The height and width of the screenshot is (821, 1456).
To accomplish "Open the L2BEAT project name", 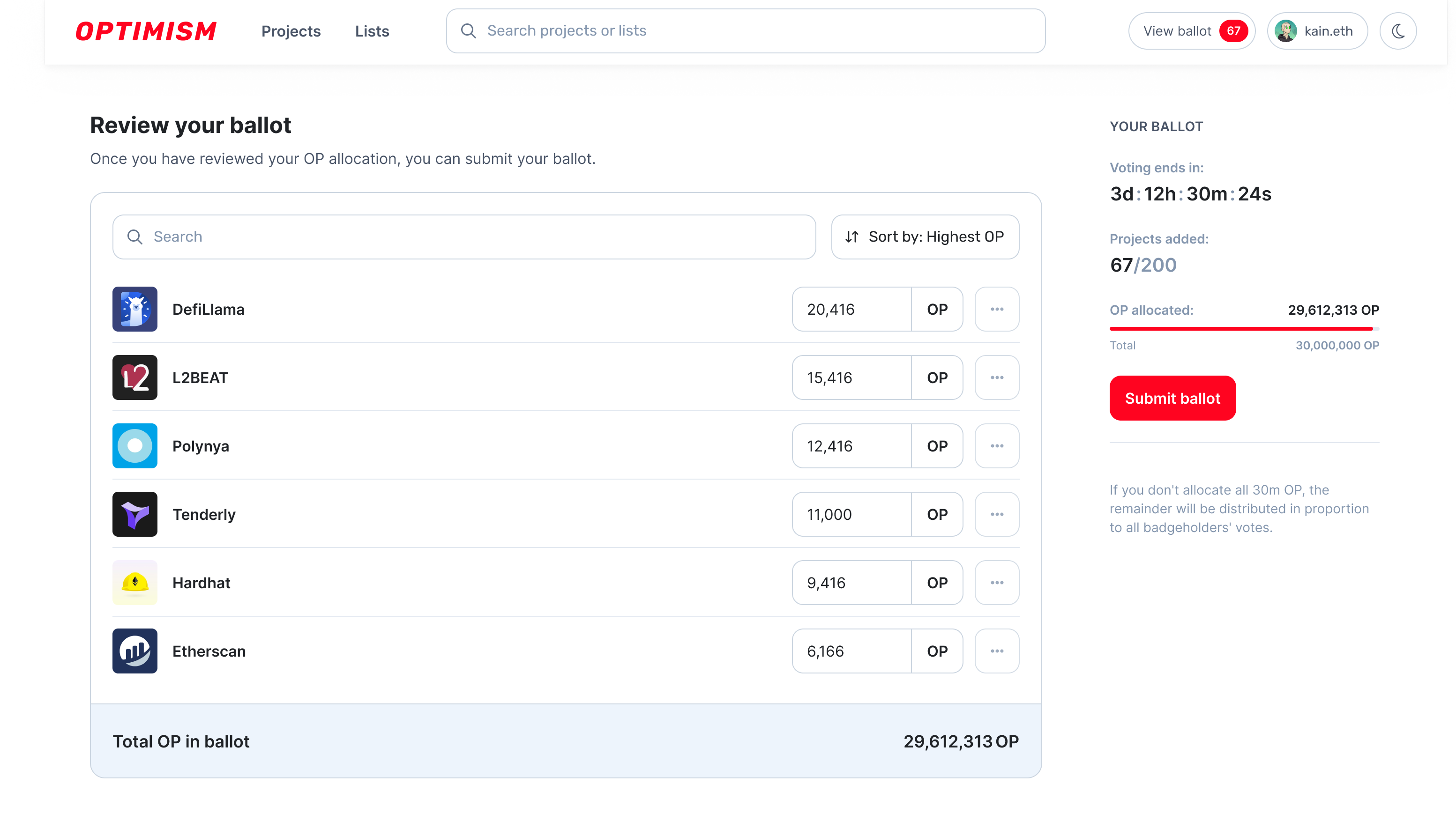I will (200, 378).
